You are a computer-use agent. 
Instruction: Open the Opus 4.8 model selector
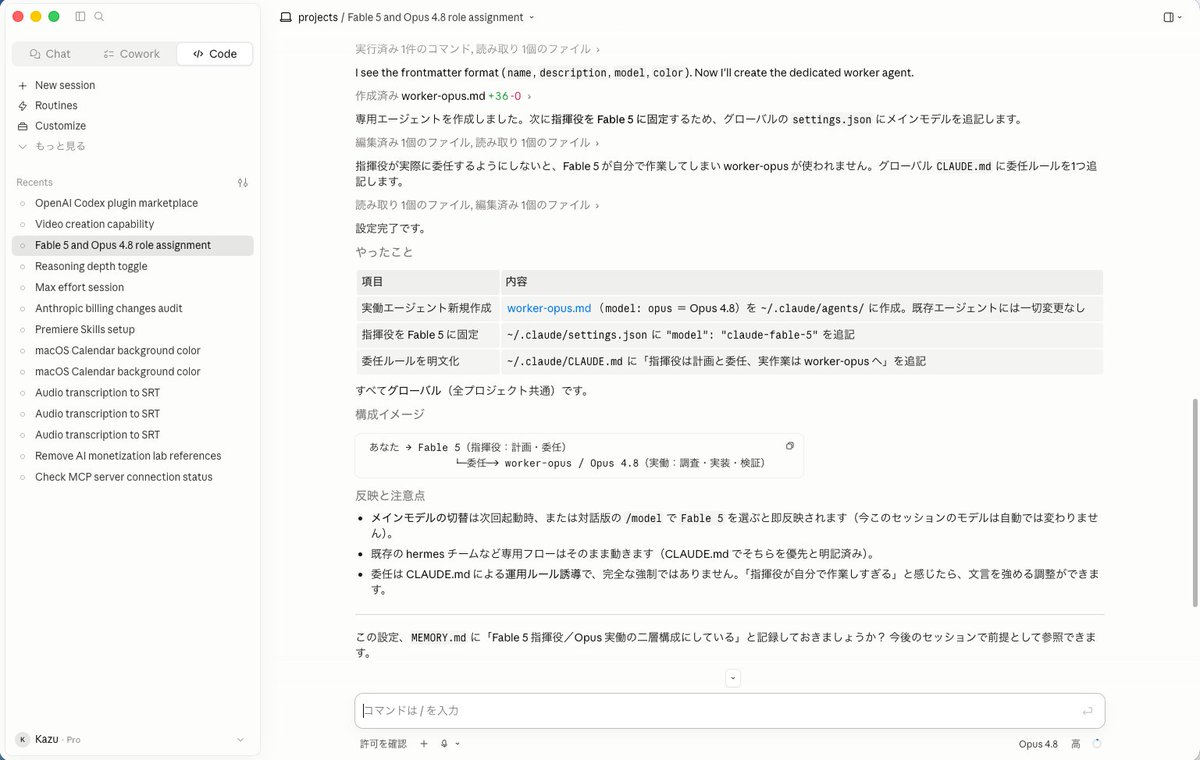point(1038,744)
